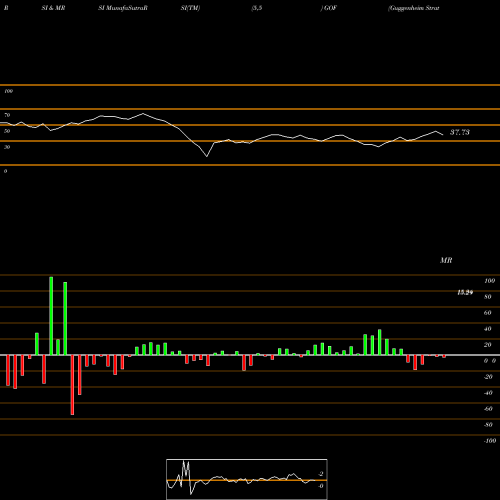Viewport: 500px width, 500px height.
Task: Click the 30 level label on RSI axis
Action: [7, 147]
